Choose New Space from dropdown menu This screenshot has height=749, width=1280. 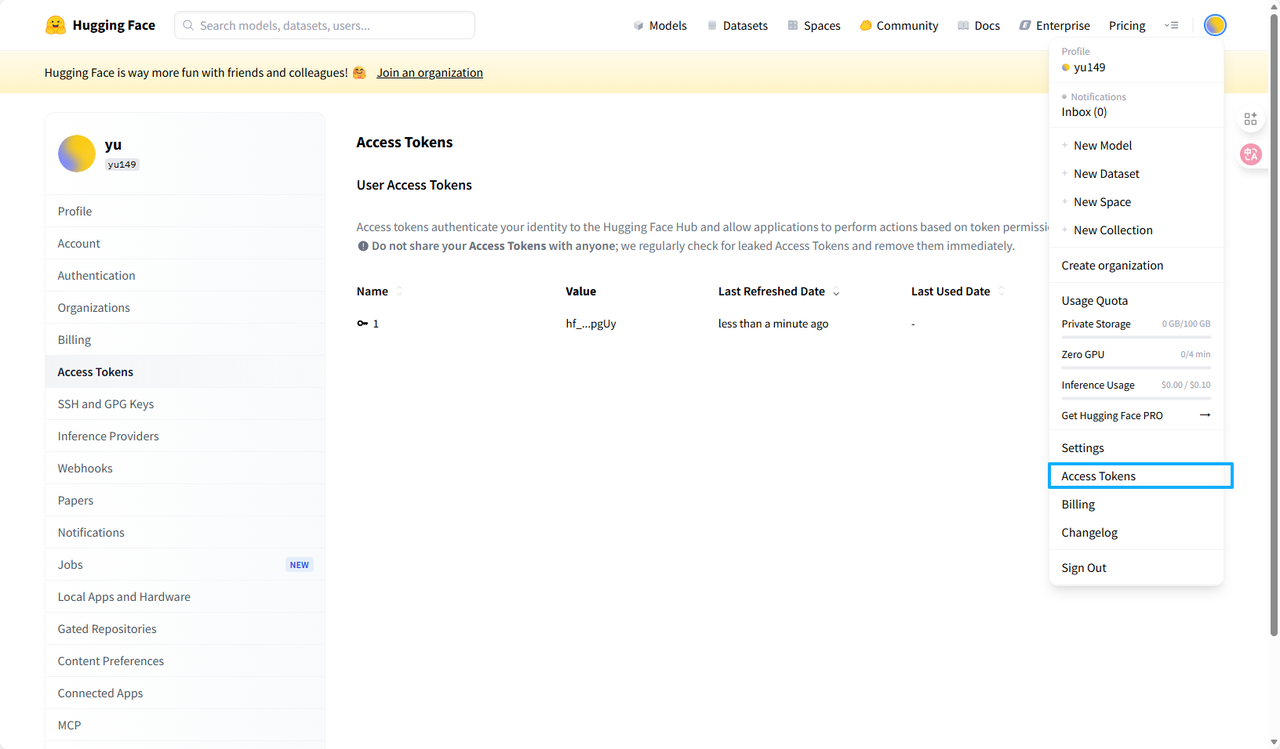pyautogui.click(x=1136, y=201)
